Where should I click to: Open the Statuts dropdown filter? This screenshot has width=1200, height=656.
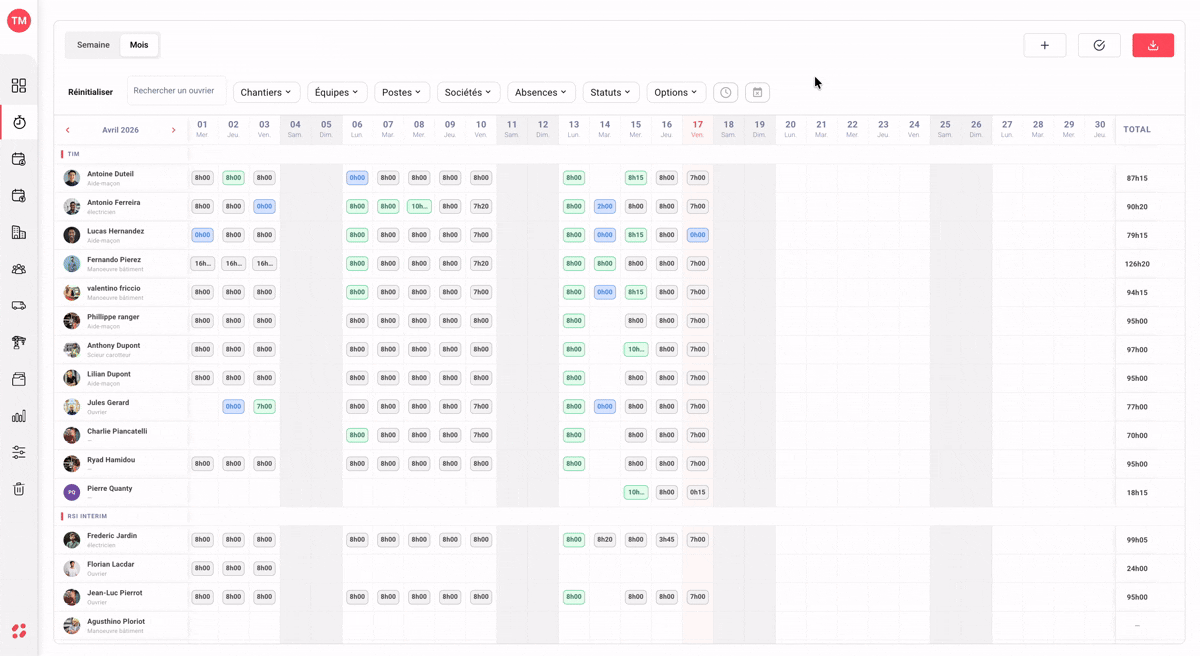(x=611, y=92)
